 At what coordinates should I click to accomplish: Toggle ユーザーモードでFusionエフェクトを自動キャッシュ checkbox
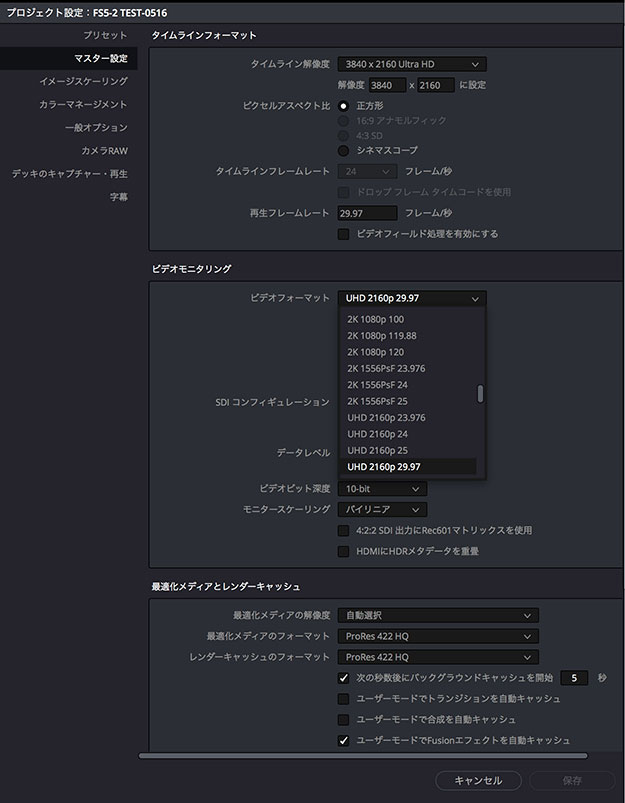coord(344,741)
